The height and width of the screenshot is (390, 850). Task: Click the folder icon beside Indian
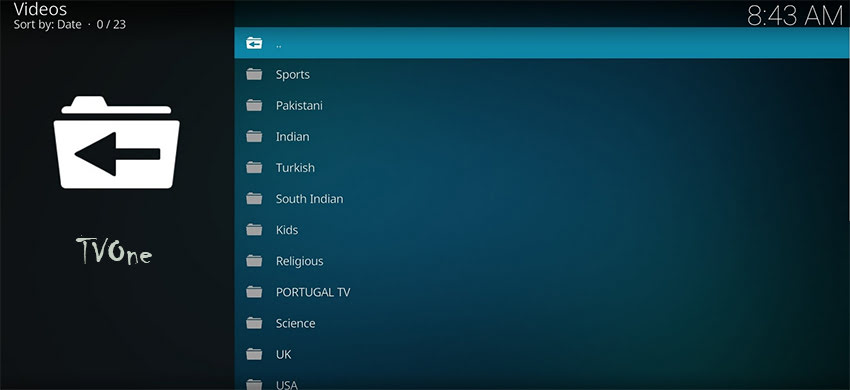tap(254, 137)
